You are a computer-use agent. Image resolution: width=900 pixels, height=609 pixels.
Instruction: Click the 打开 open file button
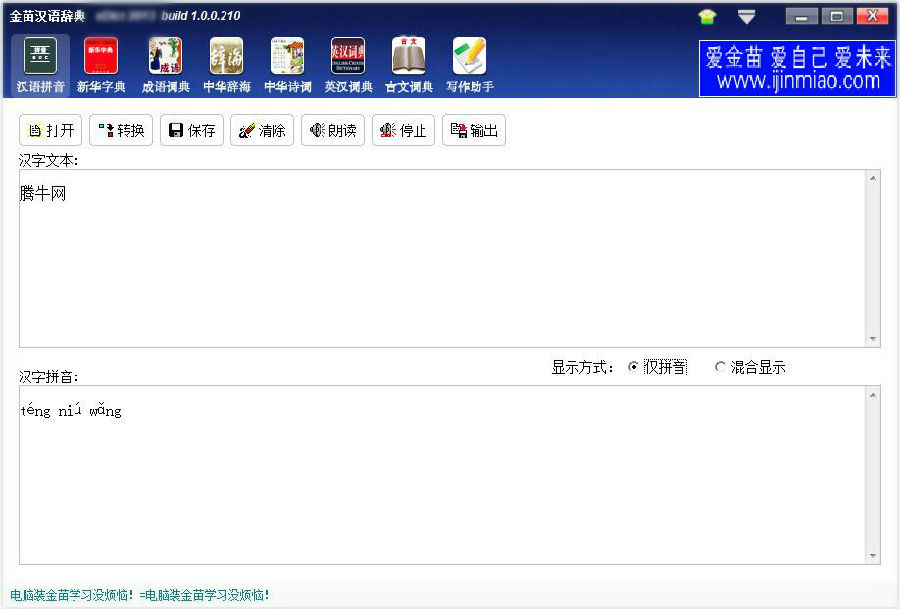[51, 130]
